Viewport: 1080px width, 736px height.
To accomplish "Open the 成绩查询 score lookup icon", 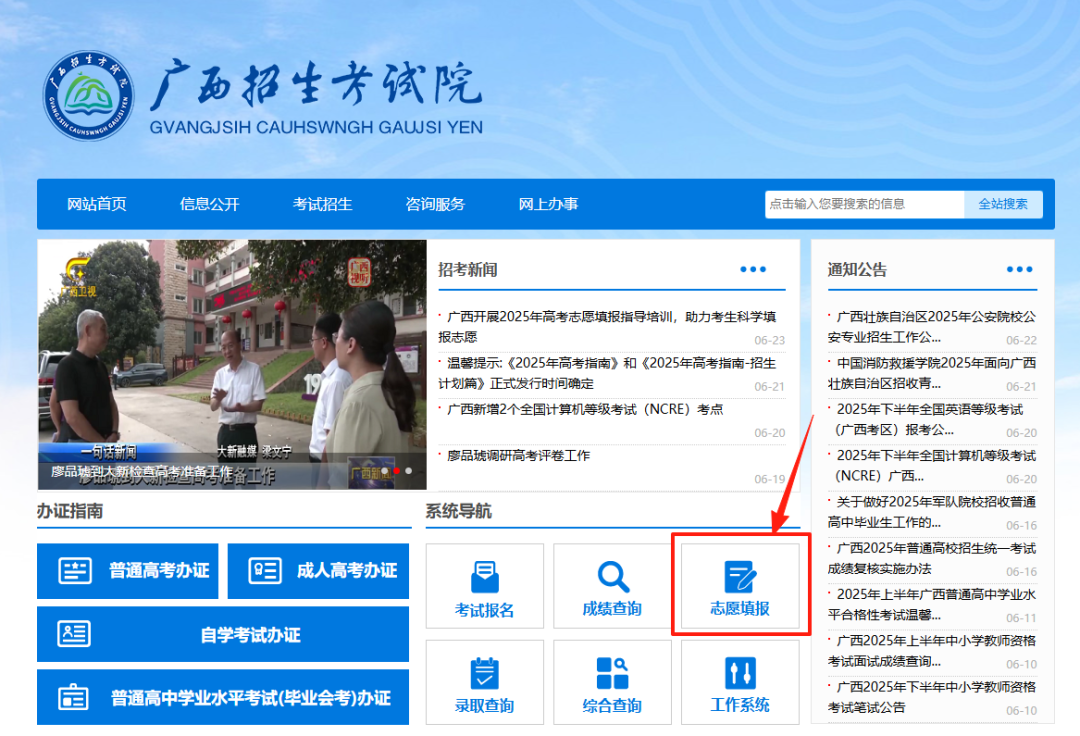I will tap(612, 577).
